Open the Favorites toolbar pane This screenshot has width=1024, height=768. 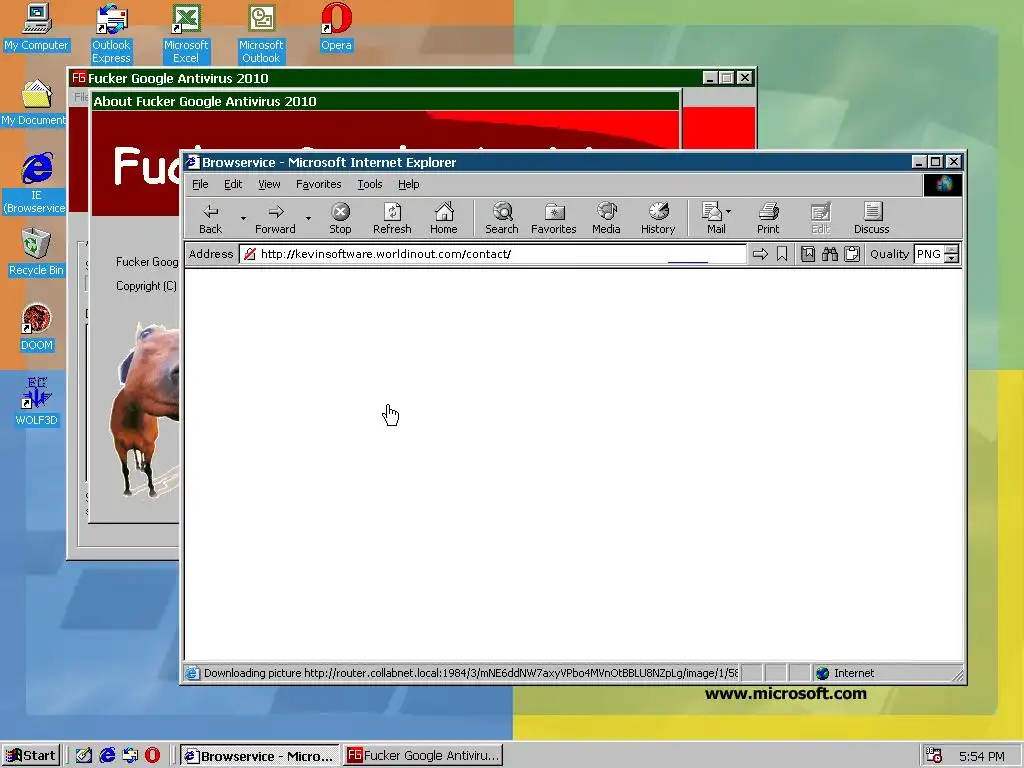click(554, 219)
